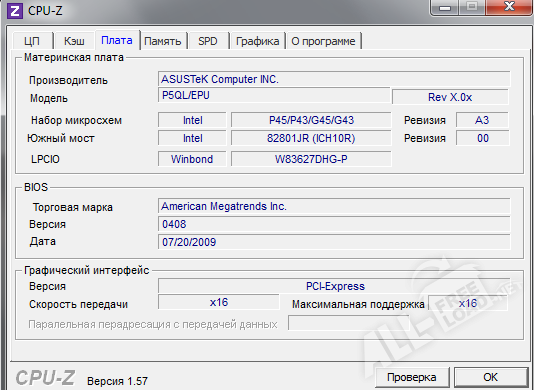
Task: Select the Память tab
Action: (x=163, y=41)
